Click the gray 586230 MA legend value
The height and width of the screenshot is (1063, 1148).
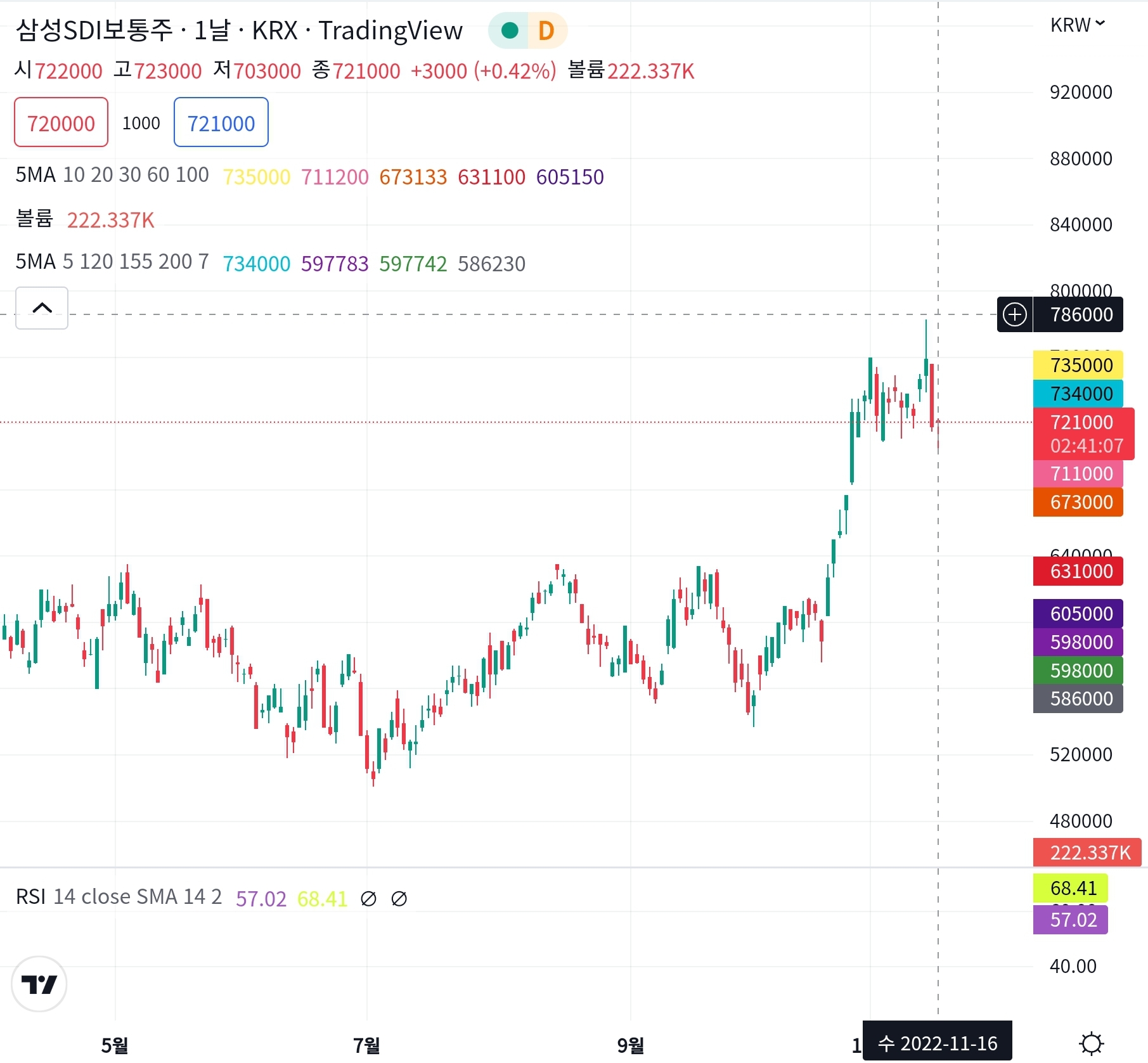tap(492, 264)
